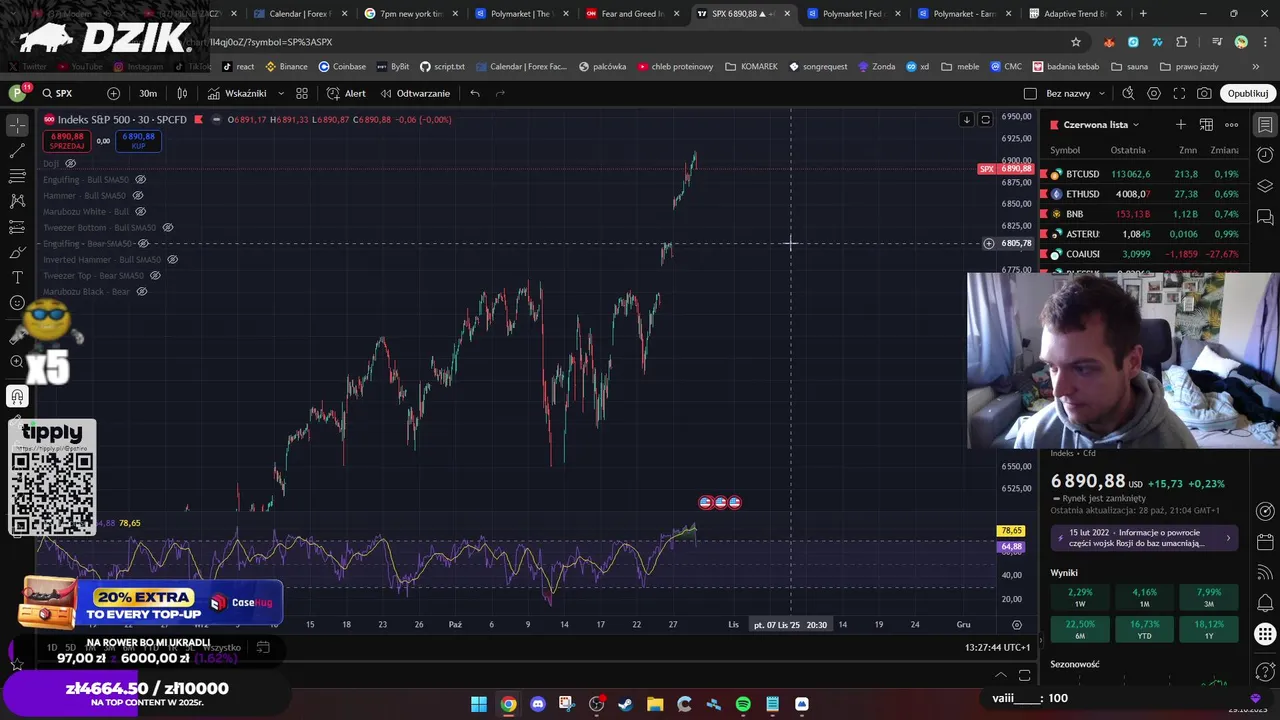Image resolution: width=1280 pixels, height=720 pixels.
Task: Open chart settings hexagon icon
Action: coord(1154,93)
